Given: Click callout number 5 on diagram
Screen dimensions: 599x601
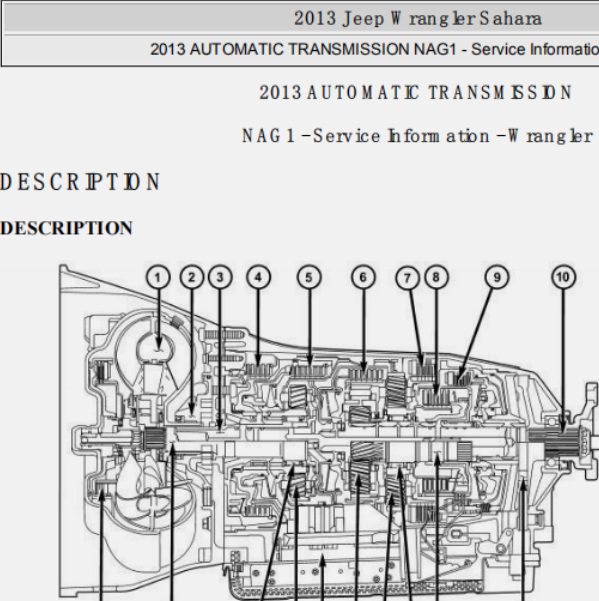Looking at the screenshot, I should tap(309, 277).
